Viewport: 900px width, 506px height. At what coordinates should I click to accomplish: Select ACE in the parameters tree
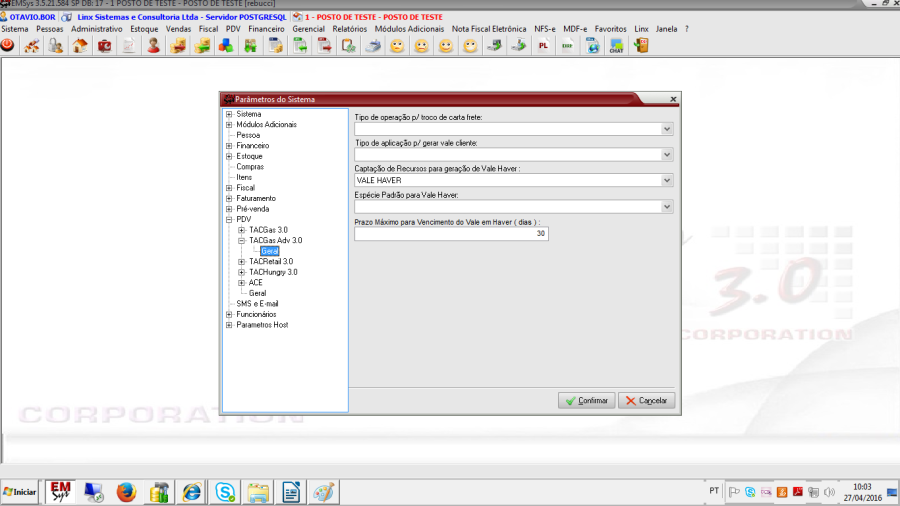tap(255, 283)
